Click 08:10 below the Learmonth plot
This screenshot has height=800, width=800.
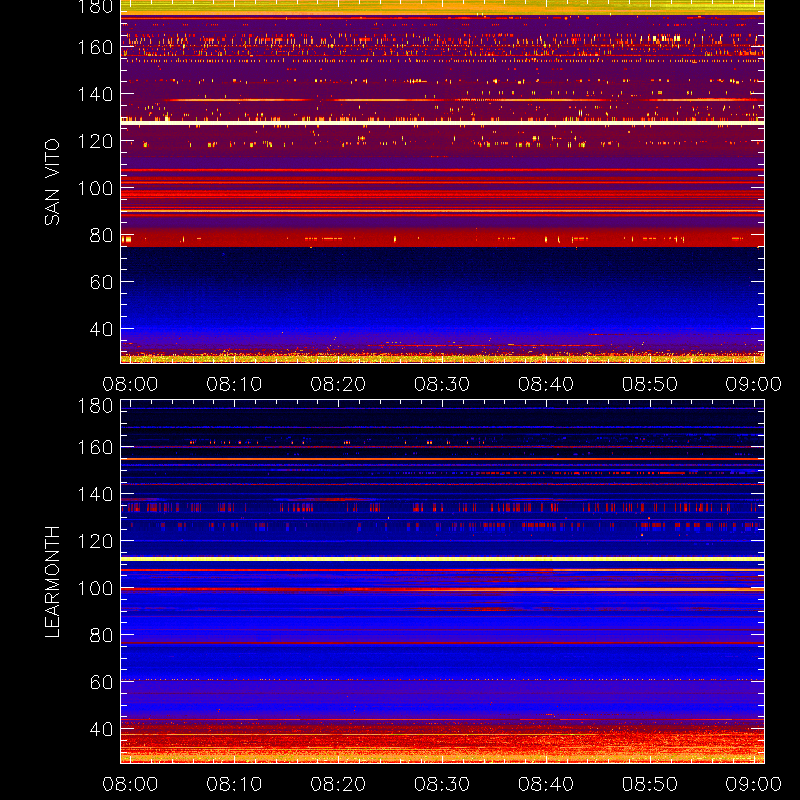(x=234, y=784)
